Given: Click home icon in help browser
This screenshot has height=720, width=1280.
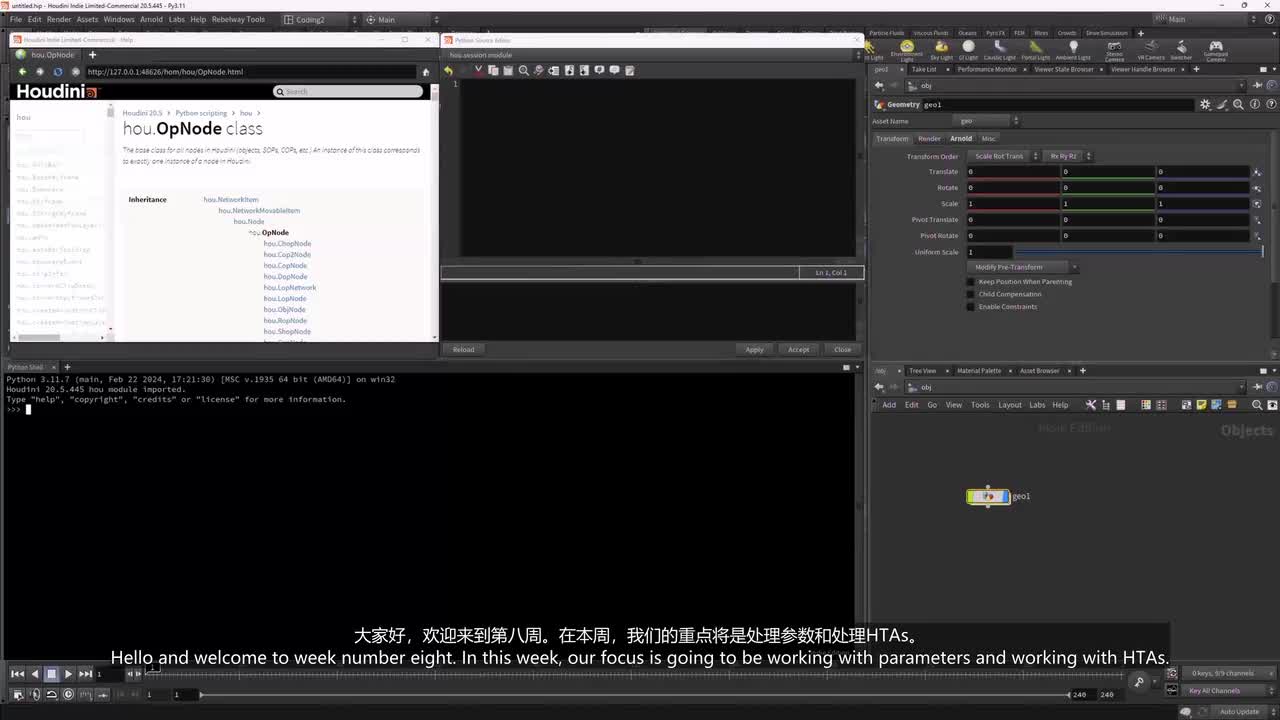Looking at the screenshot, I should tap(426, 72).
